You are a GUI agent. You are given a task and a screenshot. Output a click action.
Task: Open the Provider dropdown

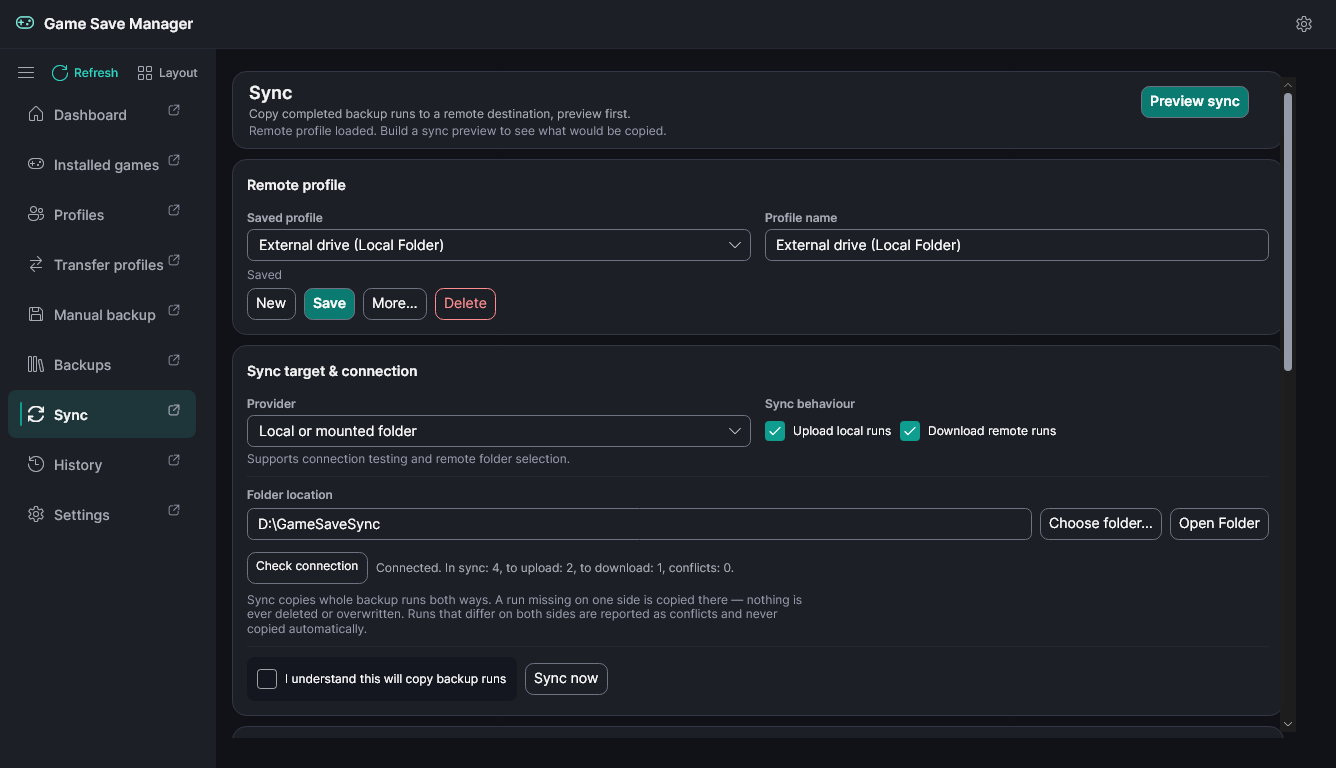pos(498,431)
